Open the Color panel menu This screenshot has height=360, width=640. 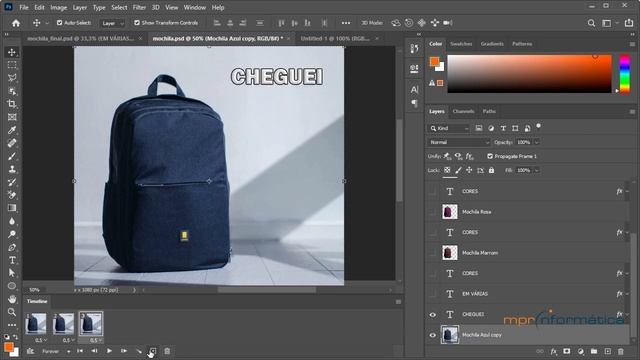pos(632,44)
